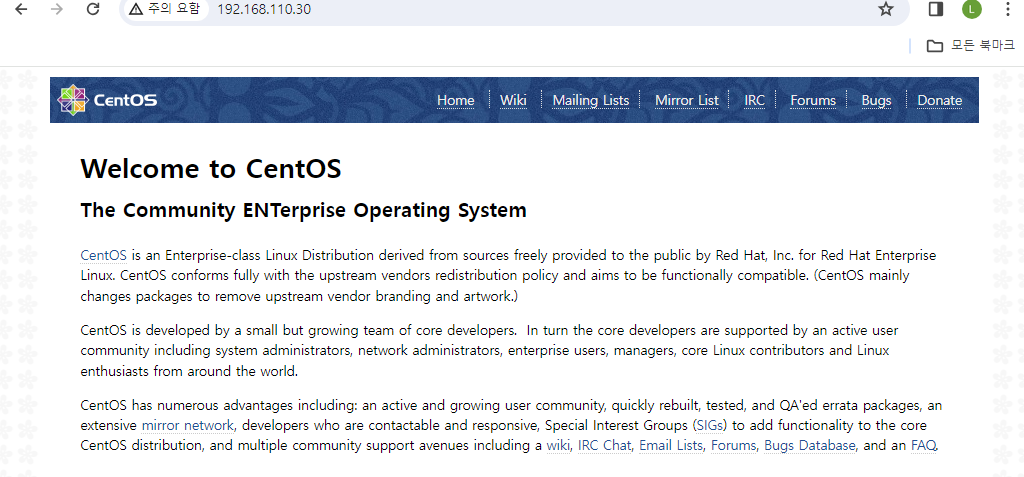The image size is (1024, 477).
Task: Go back using the browser back arrow
Action: point(22,9)
